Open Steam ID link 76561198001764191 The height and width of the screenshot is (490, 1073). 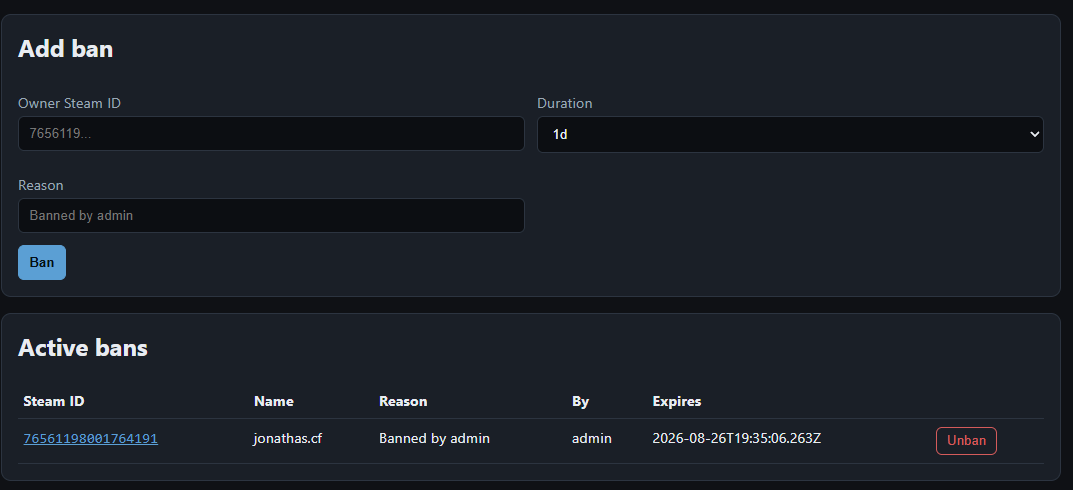click(x=90, y=439)
